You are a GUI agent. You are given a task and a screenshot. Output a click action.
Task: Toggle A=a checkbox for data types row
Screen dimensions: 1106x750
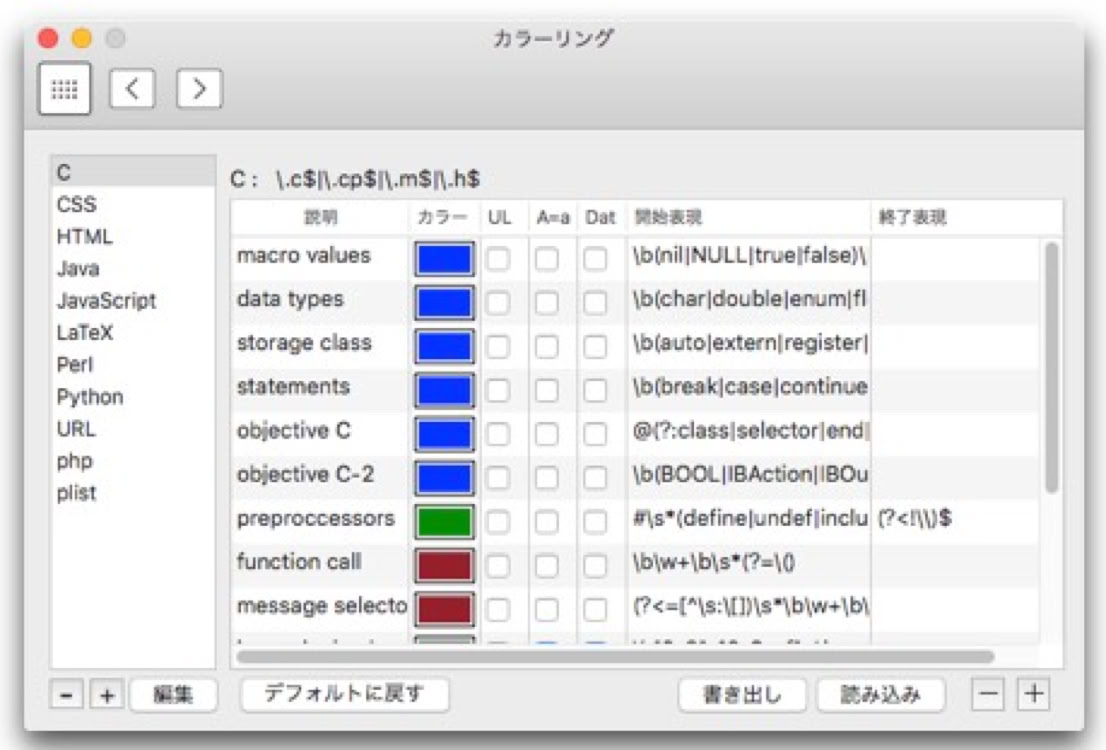[x=546, y=302]
